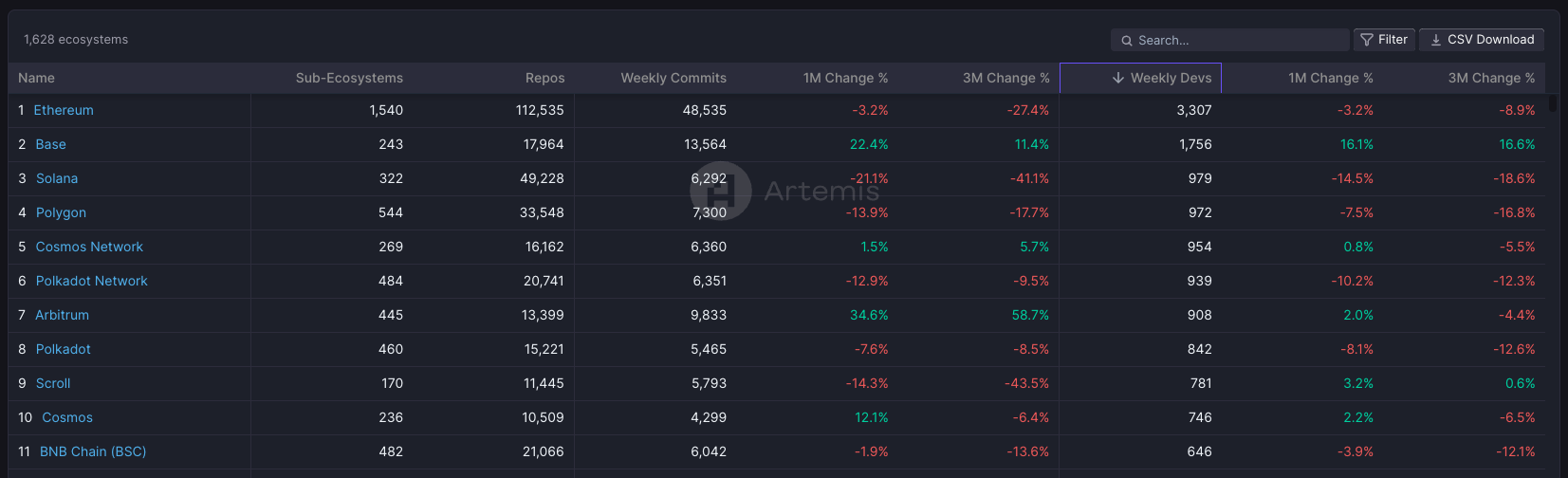Click Scroll's -43.5% commits change

pos(1027,383)
